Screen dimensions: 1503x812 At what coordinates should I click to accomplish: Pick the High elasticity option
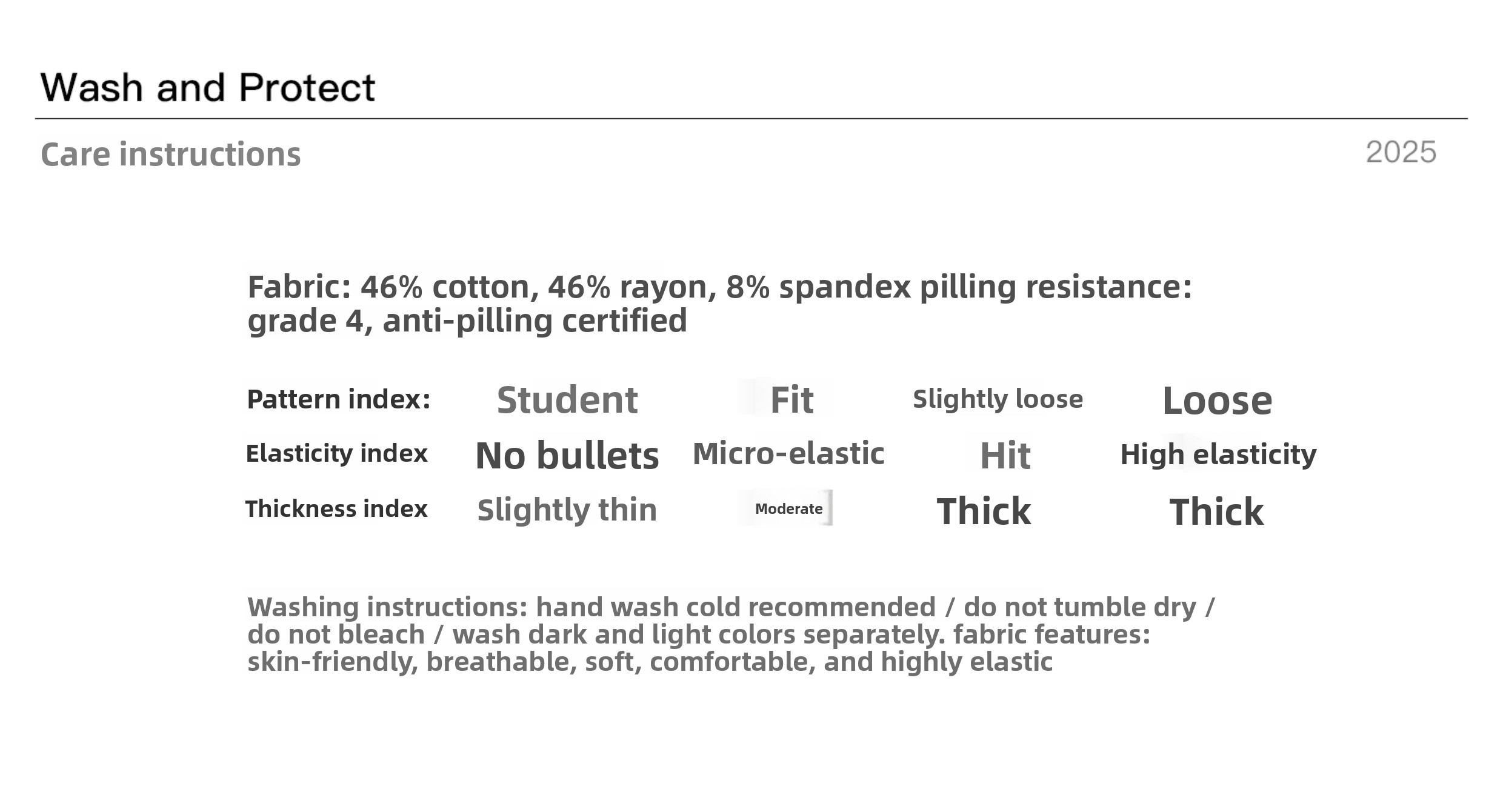[1218, 454]
